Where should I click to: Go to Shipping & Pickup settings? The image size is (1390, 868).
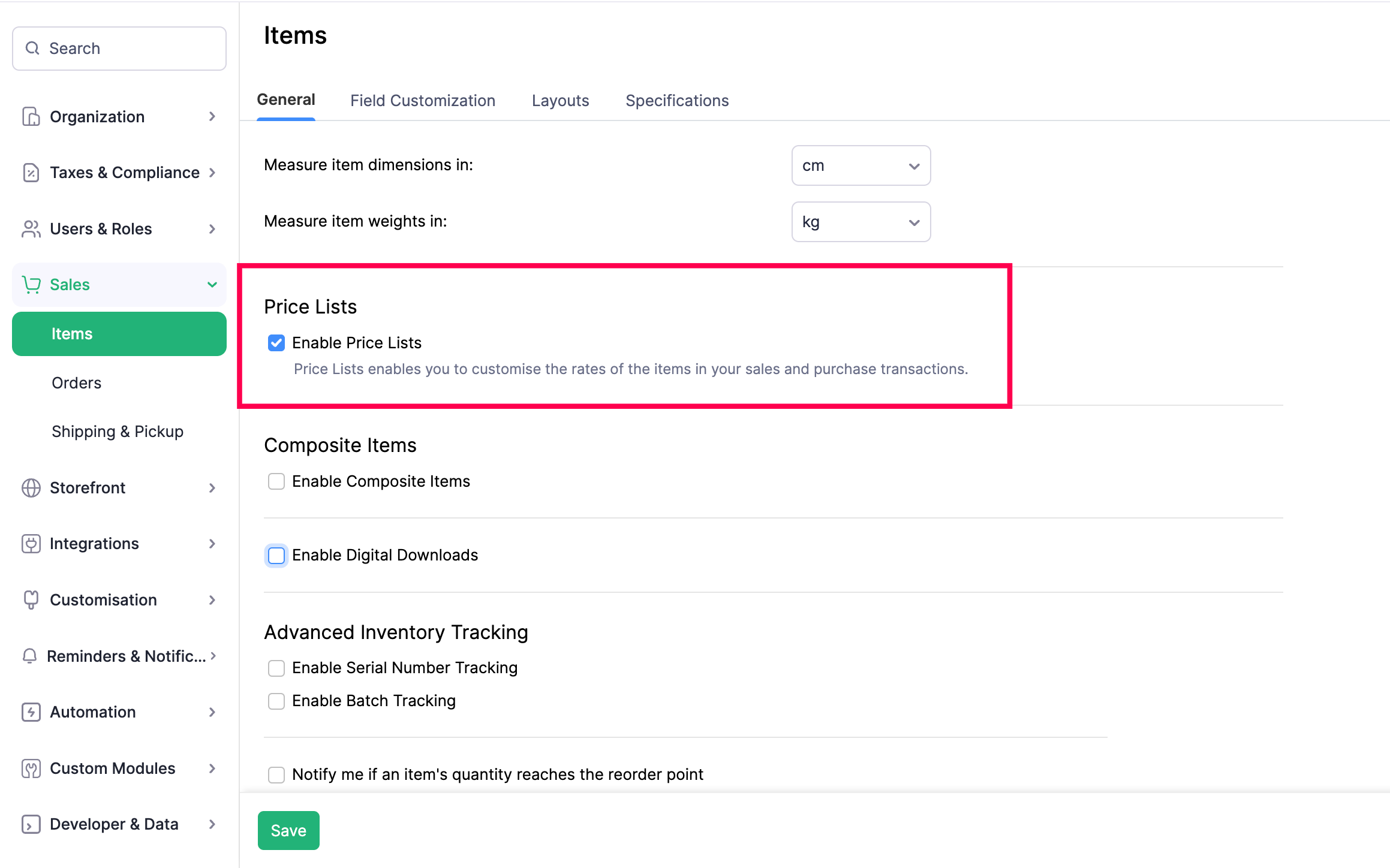click(118, 432)
